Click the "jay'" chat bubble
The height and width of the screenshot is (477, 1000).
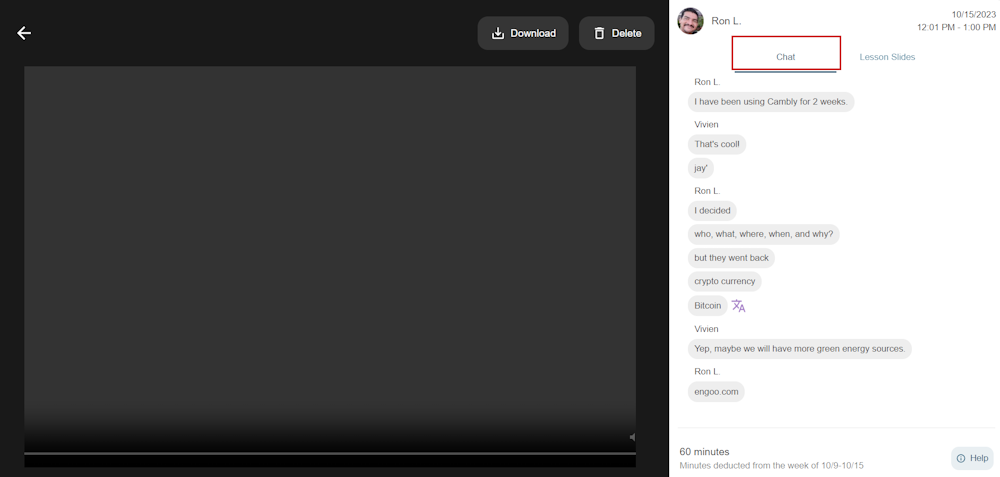[701, 168]
